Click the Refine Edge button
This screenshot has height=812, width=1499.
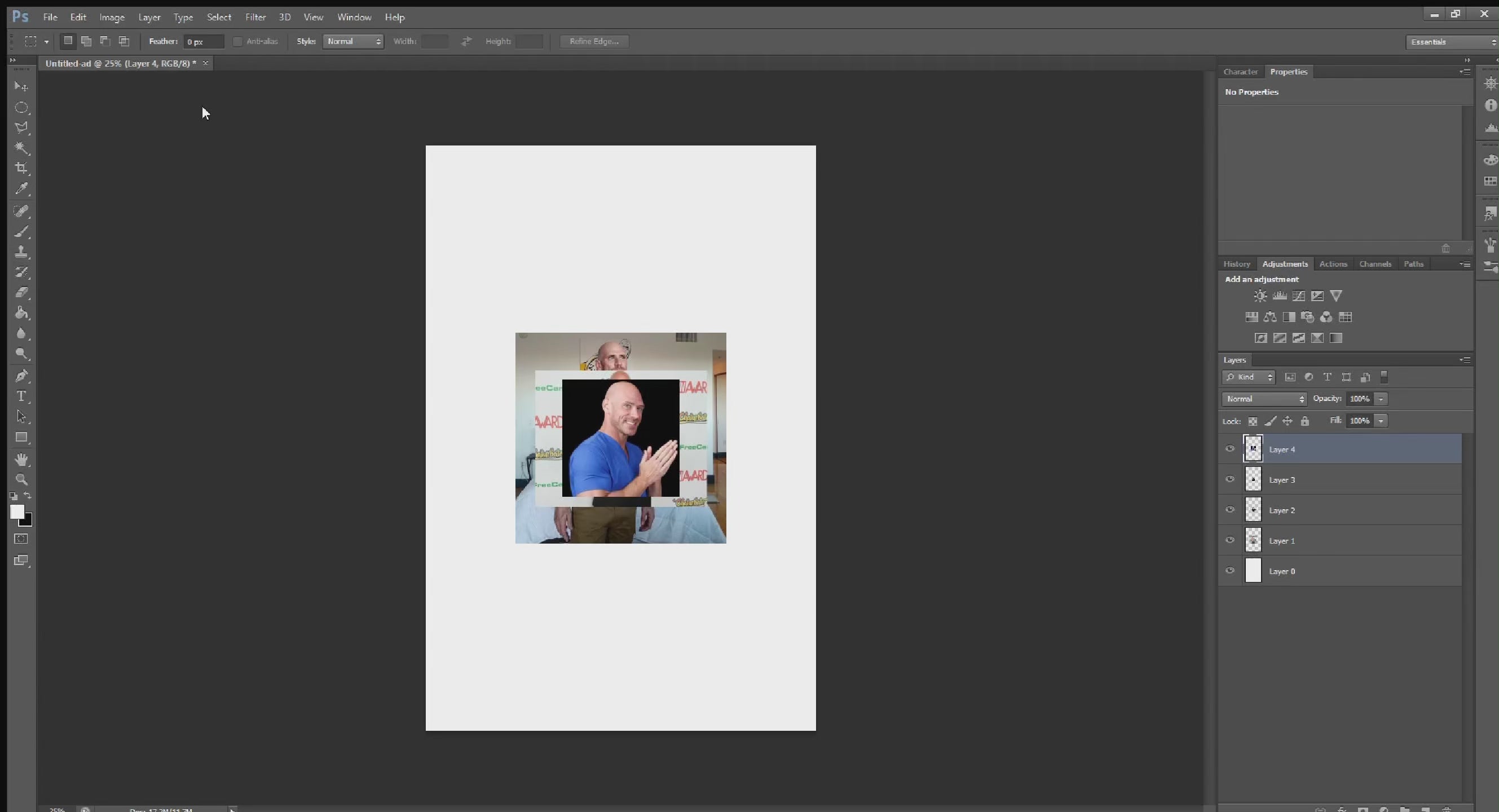pyautogui.click(x=593, y=41)
